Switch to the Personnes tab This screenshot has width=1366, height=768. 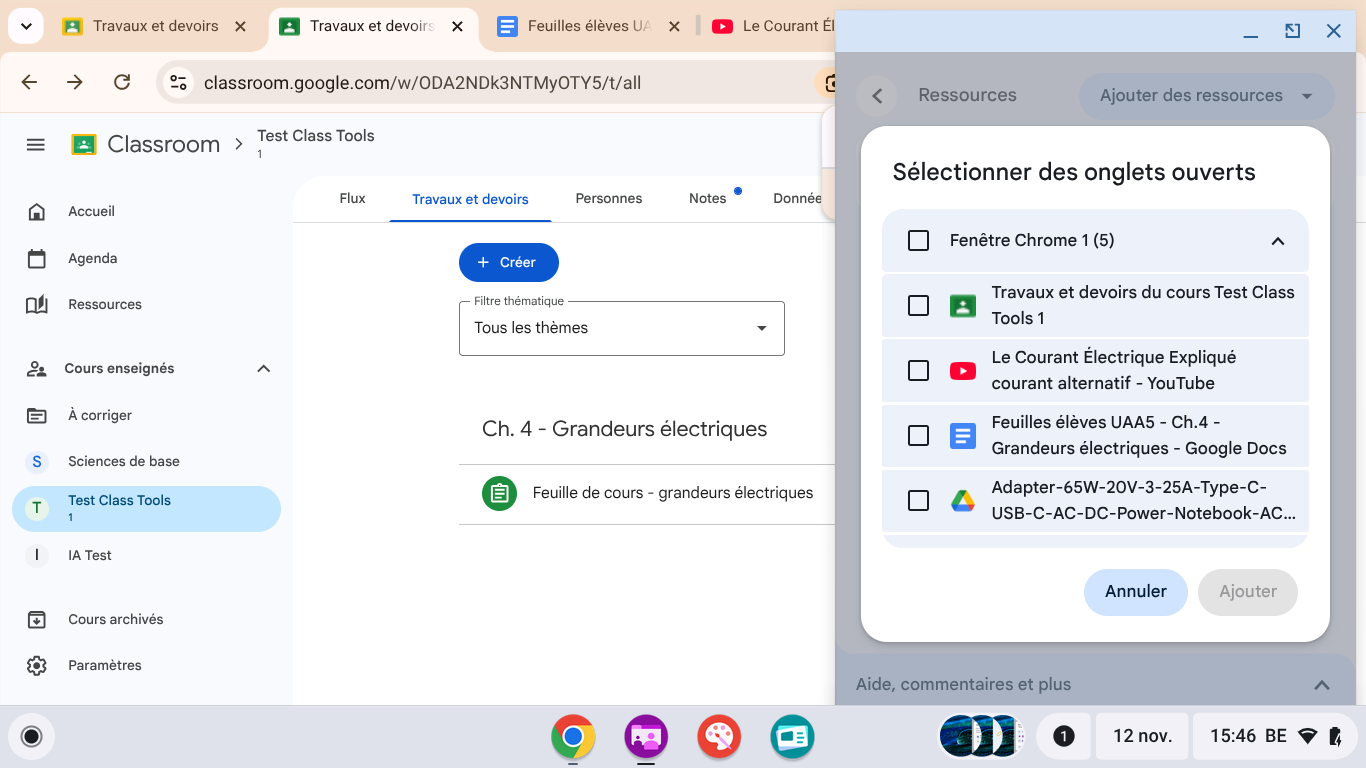(608, 199)
